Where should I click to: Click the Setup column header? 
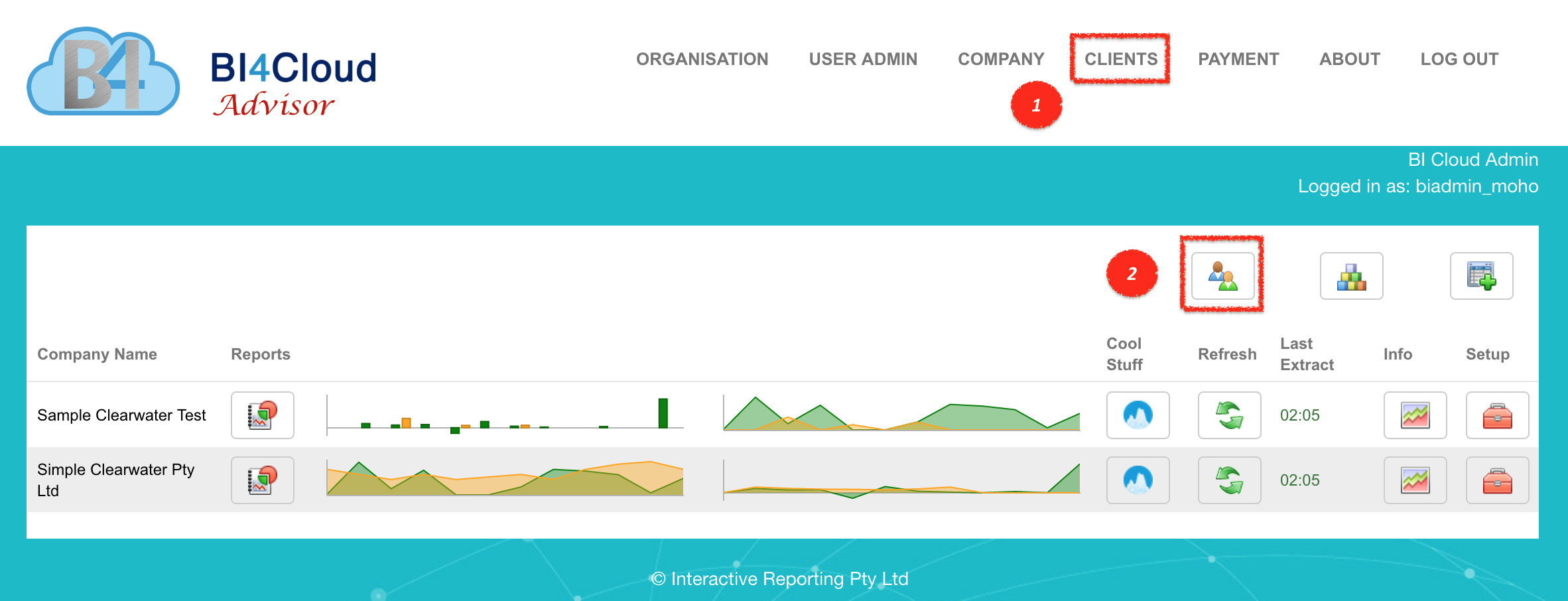click(x=1488, y=354)
